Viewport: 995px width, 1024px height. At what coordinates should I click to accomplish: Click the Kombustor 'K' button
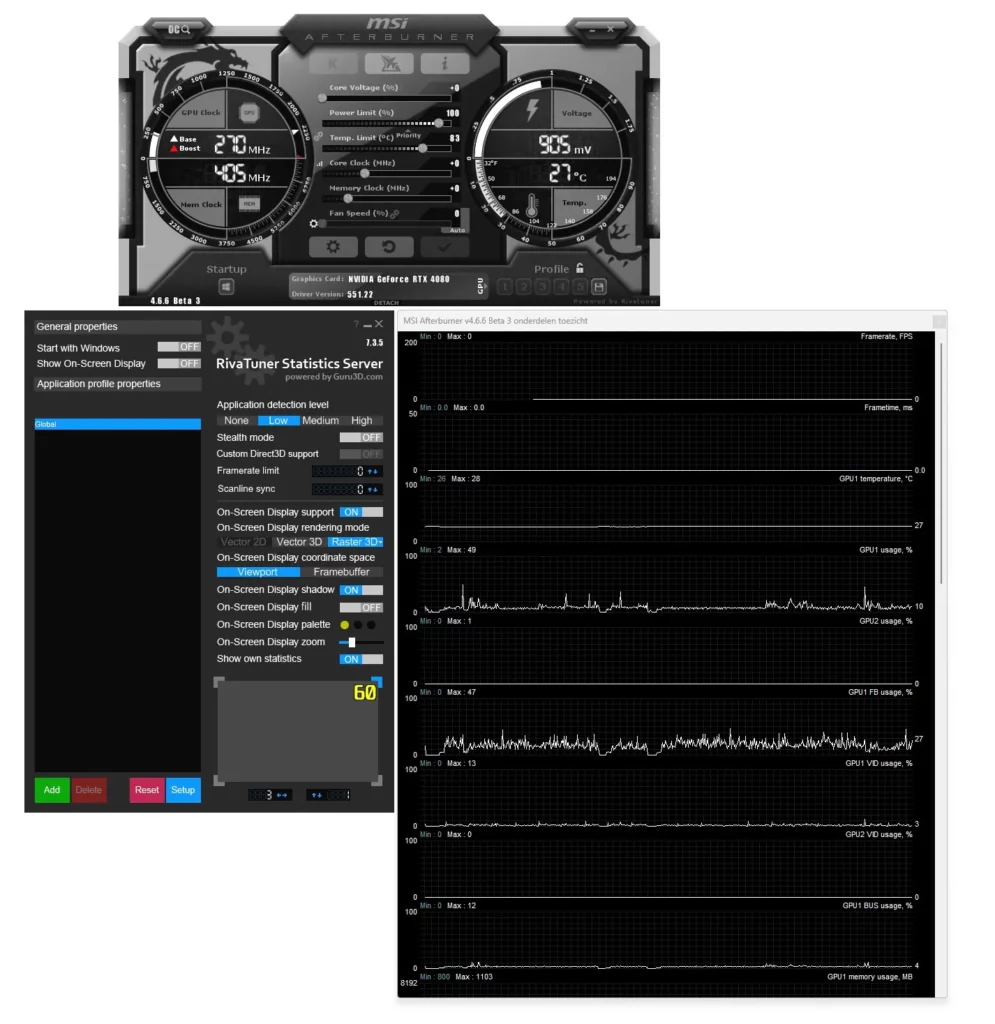click(333, 64)
